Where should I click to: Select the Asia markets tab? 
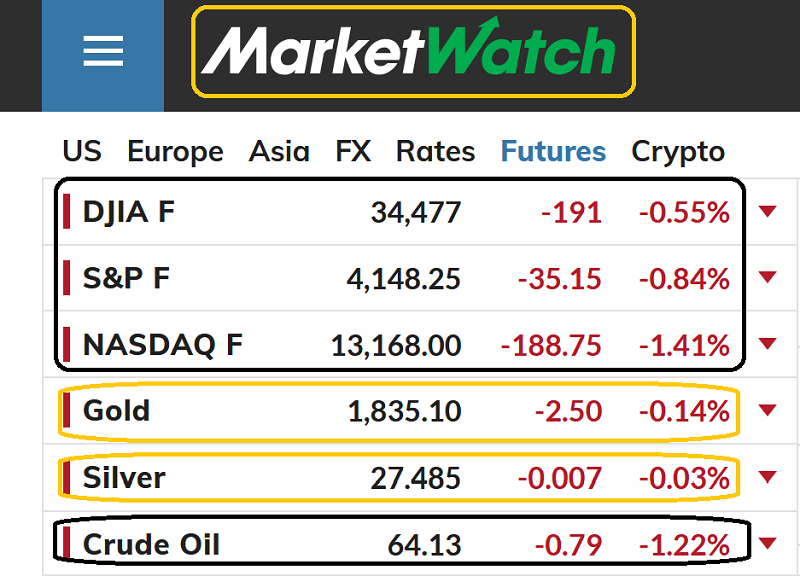coord(279,151)
